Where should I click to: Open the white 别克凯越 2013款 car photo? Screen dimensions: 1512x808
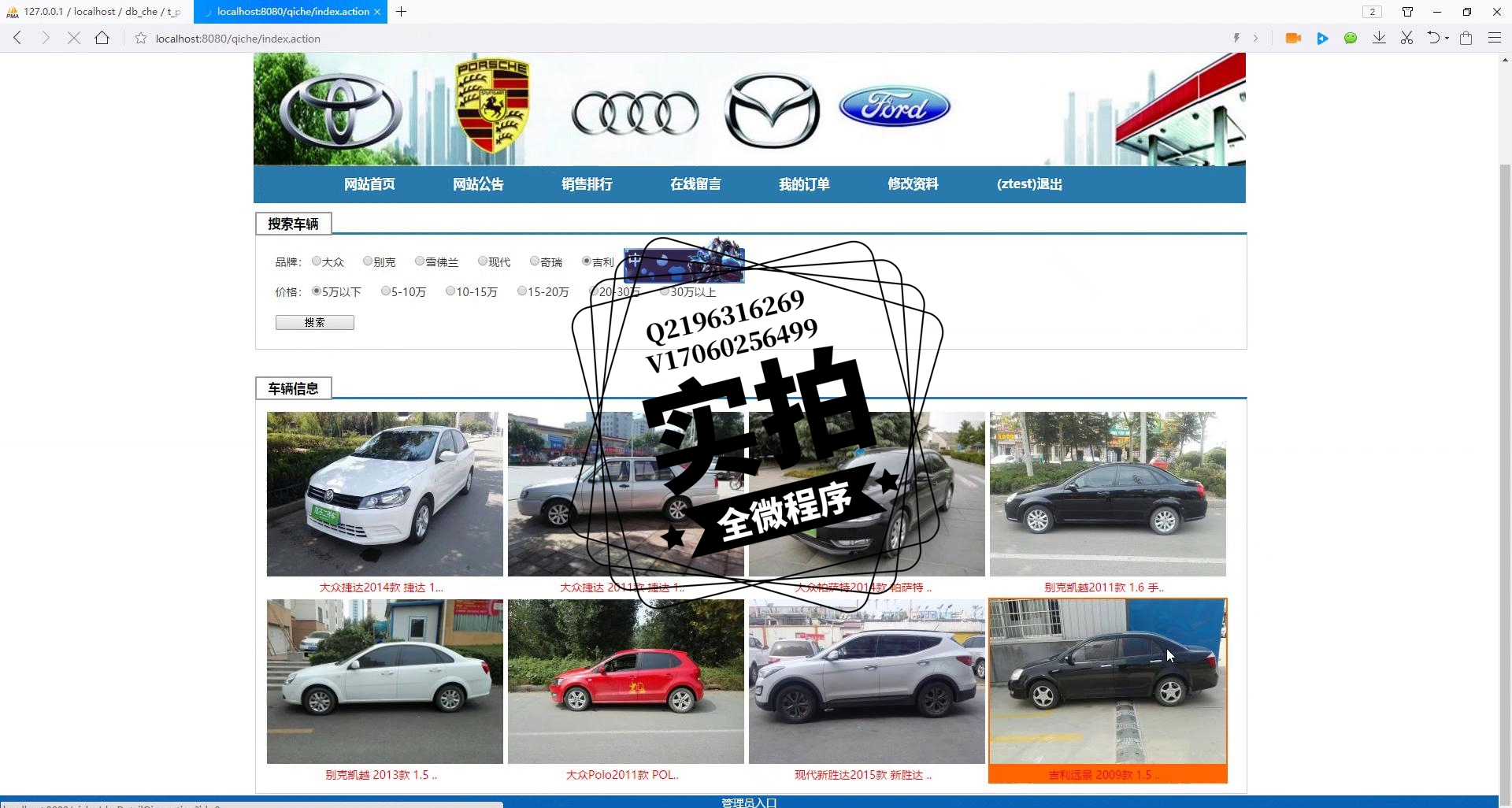385,681
